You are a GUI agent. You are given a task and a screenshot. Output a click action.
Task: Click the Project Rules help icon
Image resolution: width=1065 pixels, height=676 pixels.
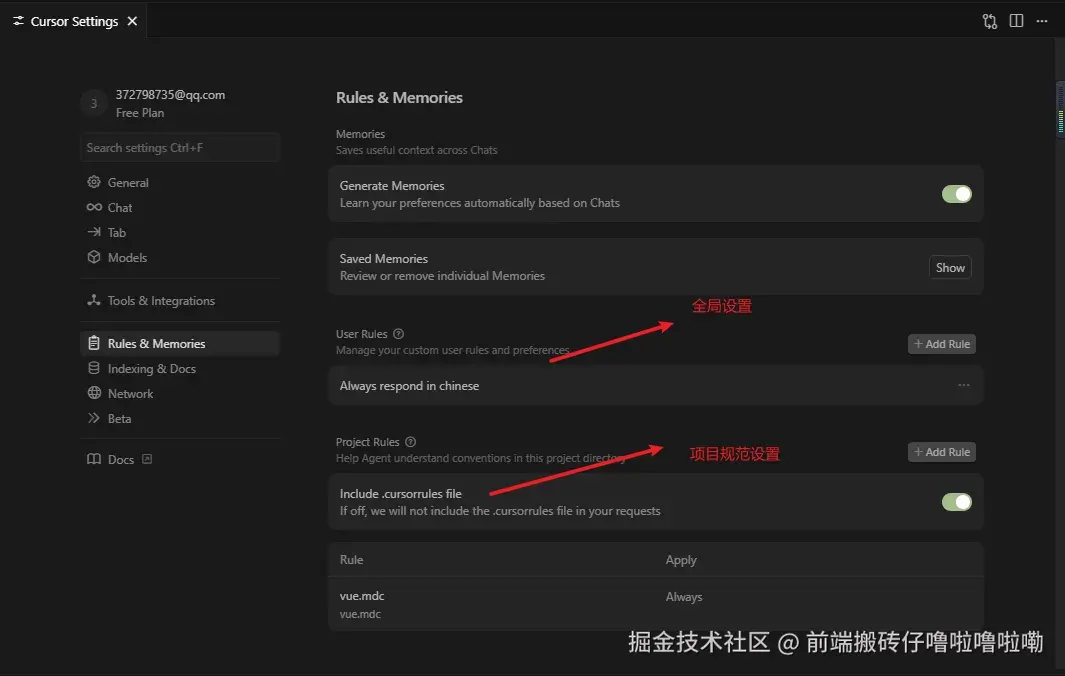tap(410, 442)
